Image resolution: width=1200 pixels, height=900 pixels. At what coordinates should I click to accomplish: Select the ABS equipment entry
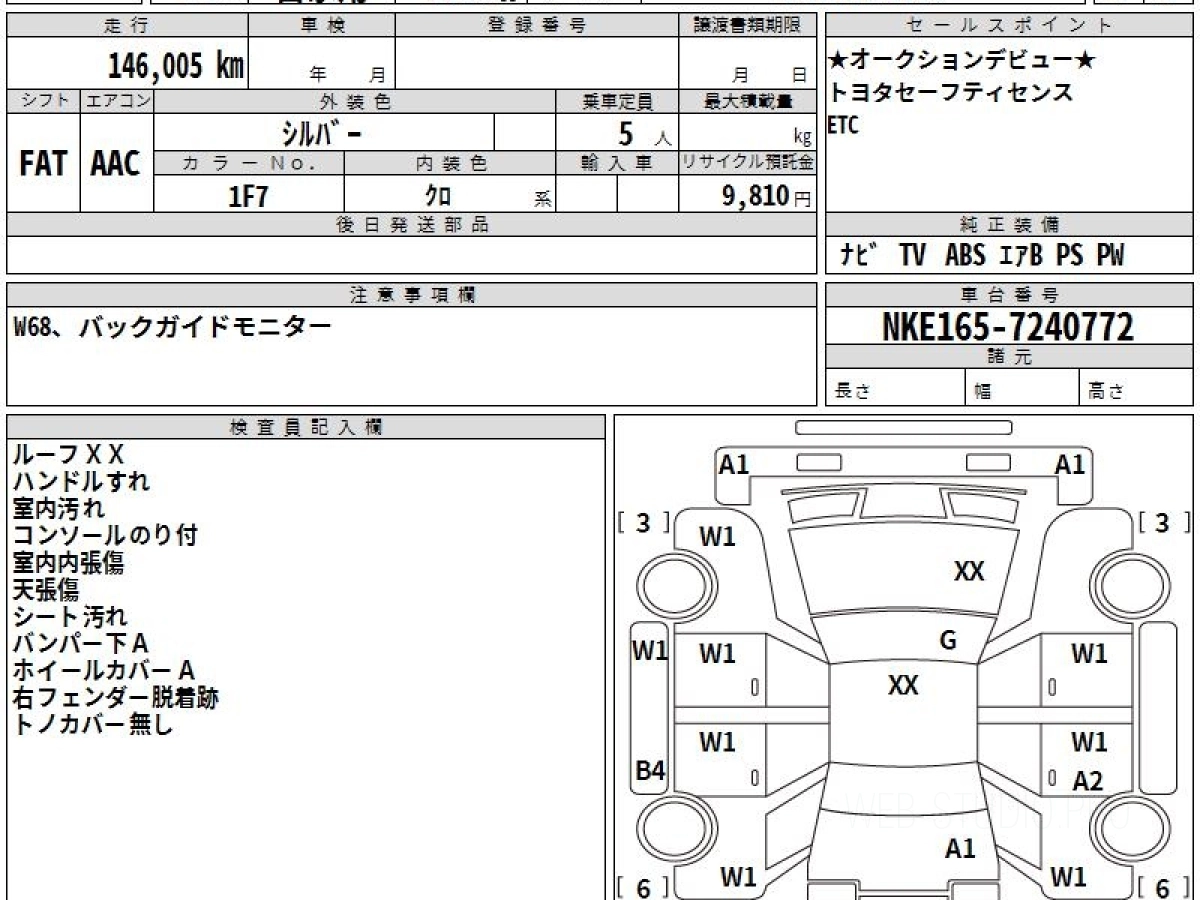click(965, 256)
